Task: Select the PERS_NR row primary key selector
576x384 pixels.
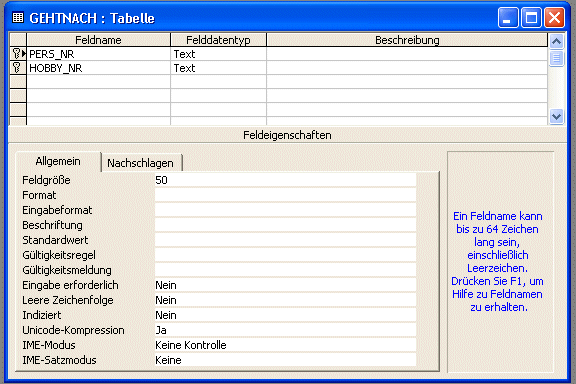Action: (x=18, y=54)
